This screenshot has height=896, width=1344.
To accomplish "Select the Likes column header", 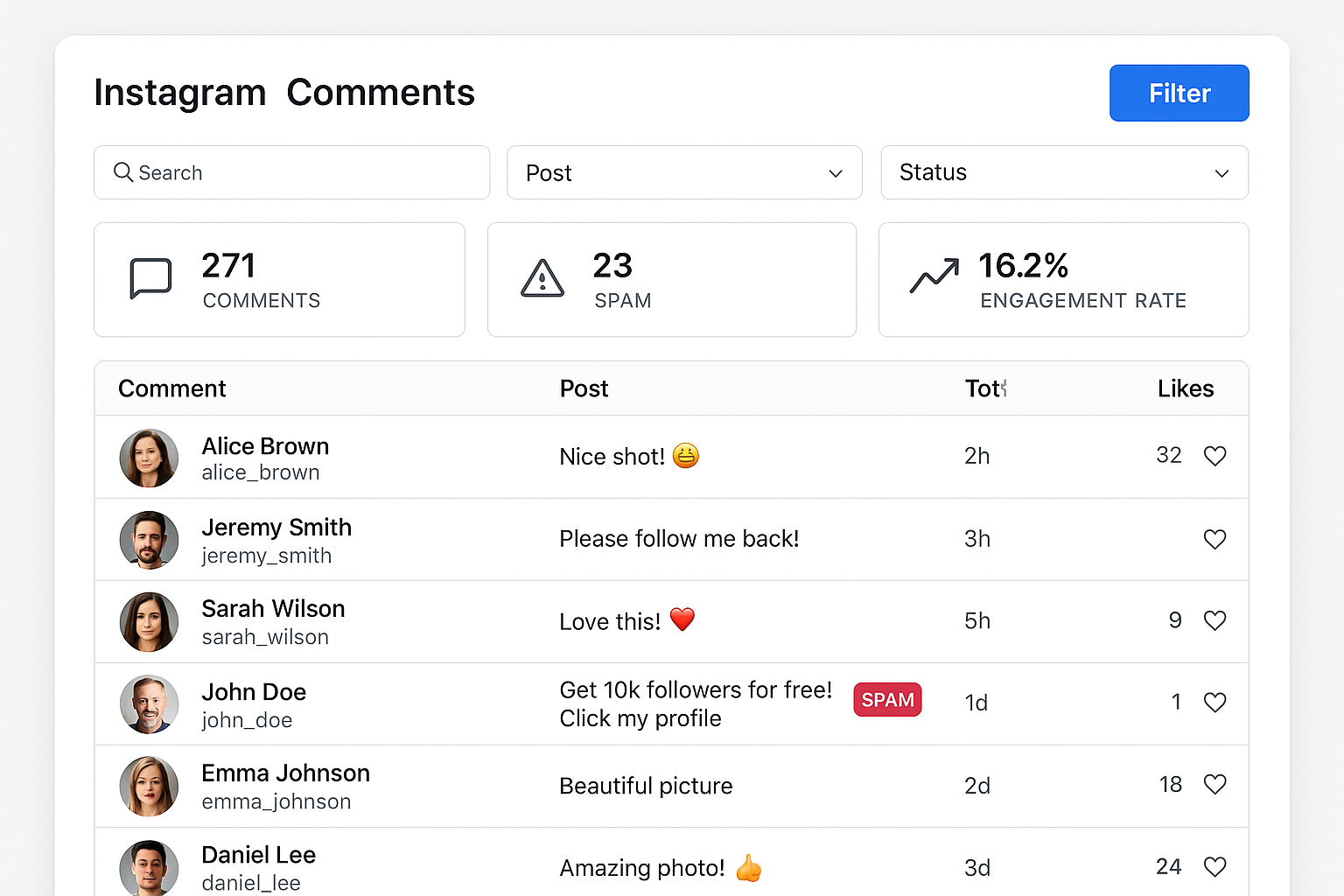I will pyautogui.click(x=1186, y=388).
